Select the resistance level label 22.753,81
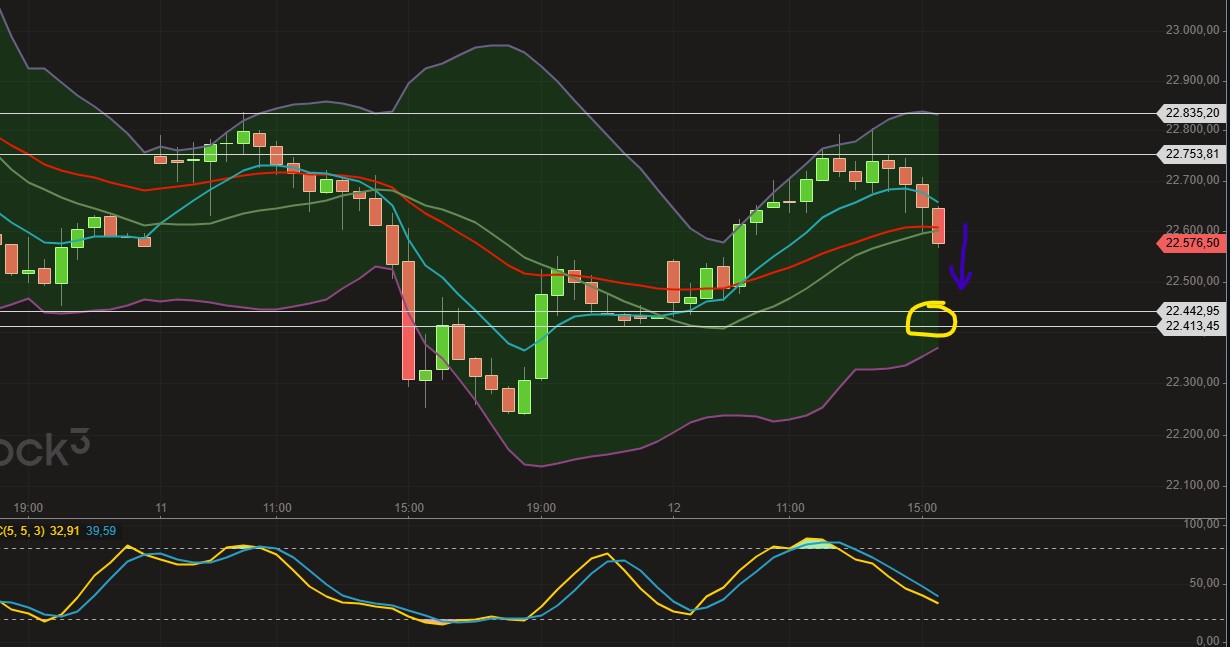The width and height of the screenshot is (1230, 647). coord(1191,154)
